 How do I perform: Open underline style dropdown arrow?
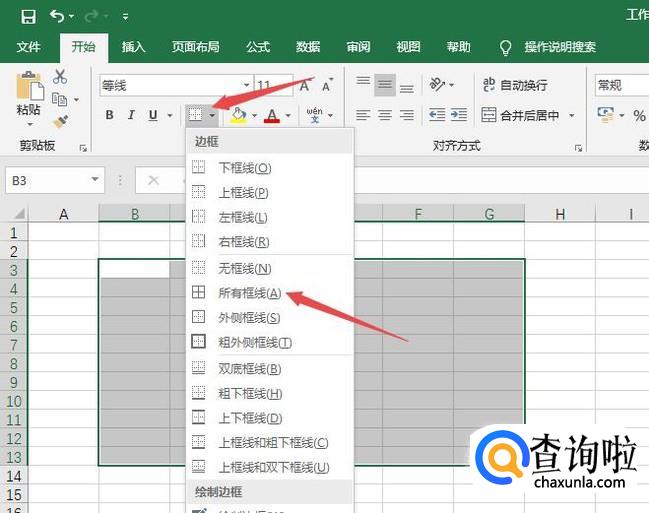pyautogui.click(x=170, y=115)
